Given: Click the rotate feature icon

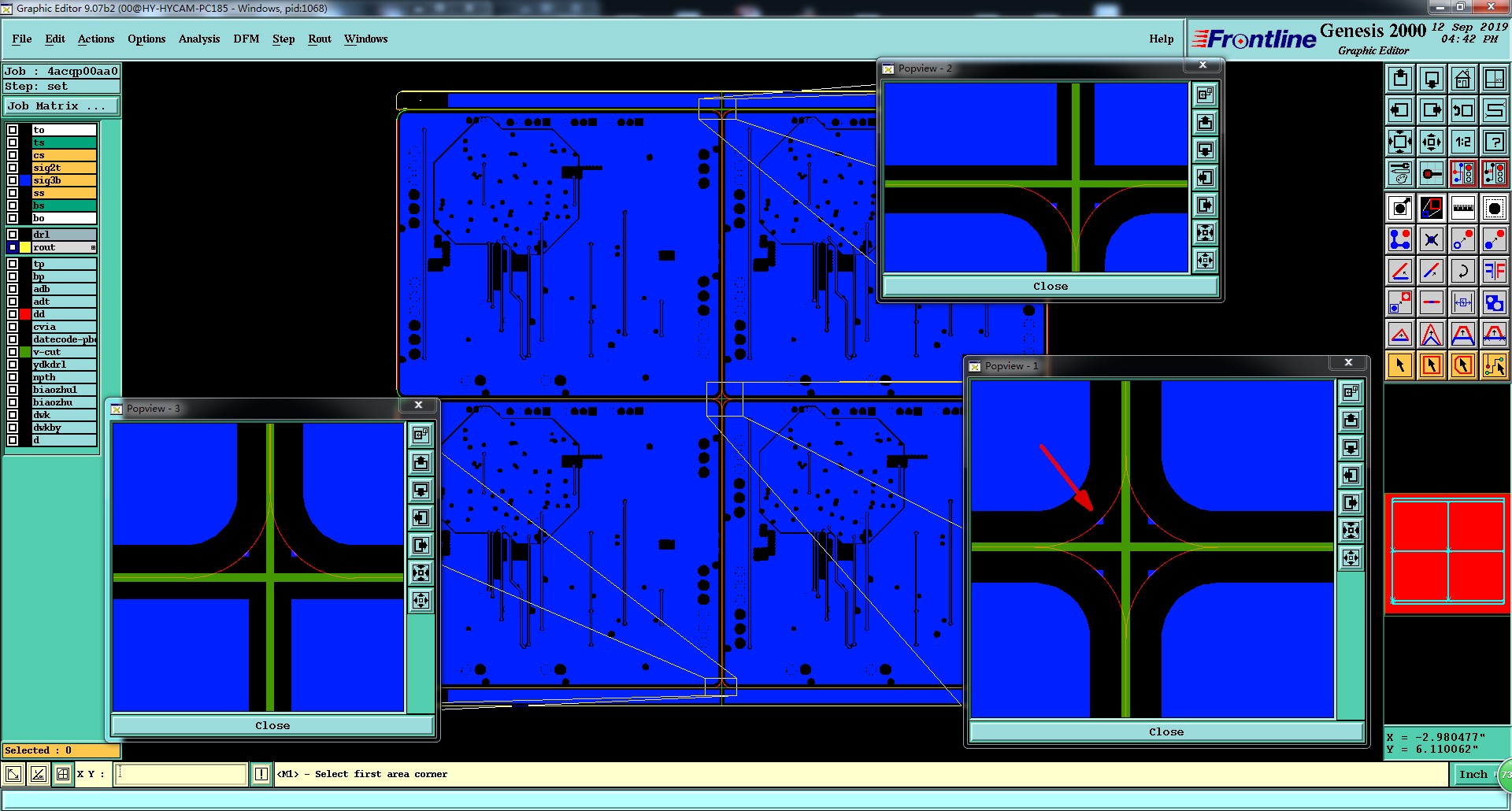Looking at the screenshot, I should pyautogui.click(x=1462, y=271).
